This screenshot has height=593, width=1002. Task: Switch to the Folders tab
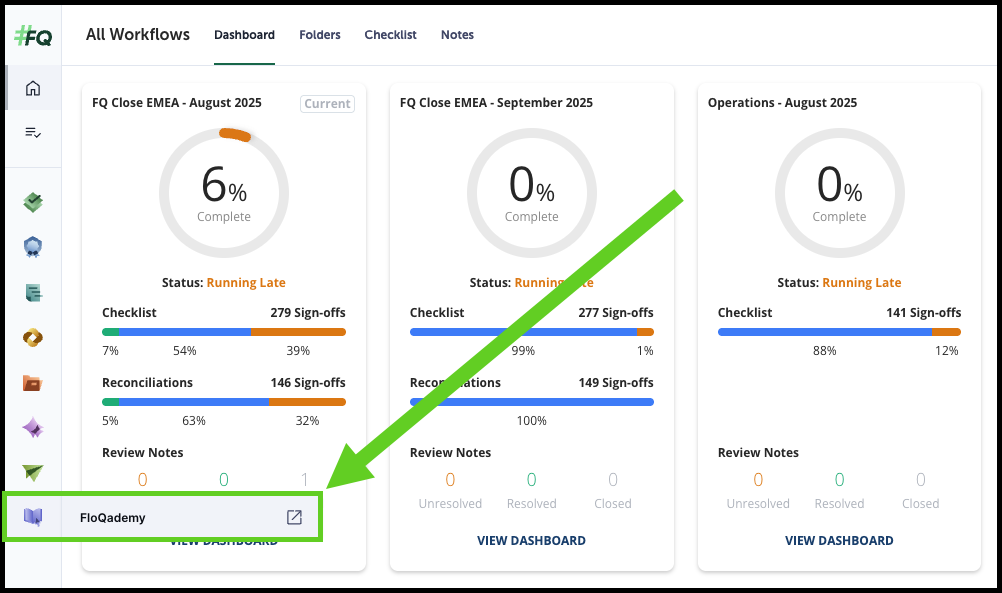320,35
